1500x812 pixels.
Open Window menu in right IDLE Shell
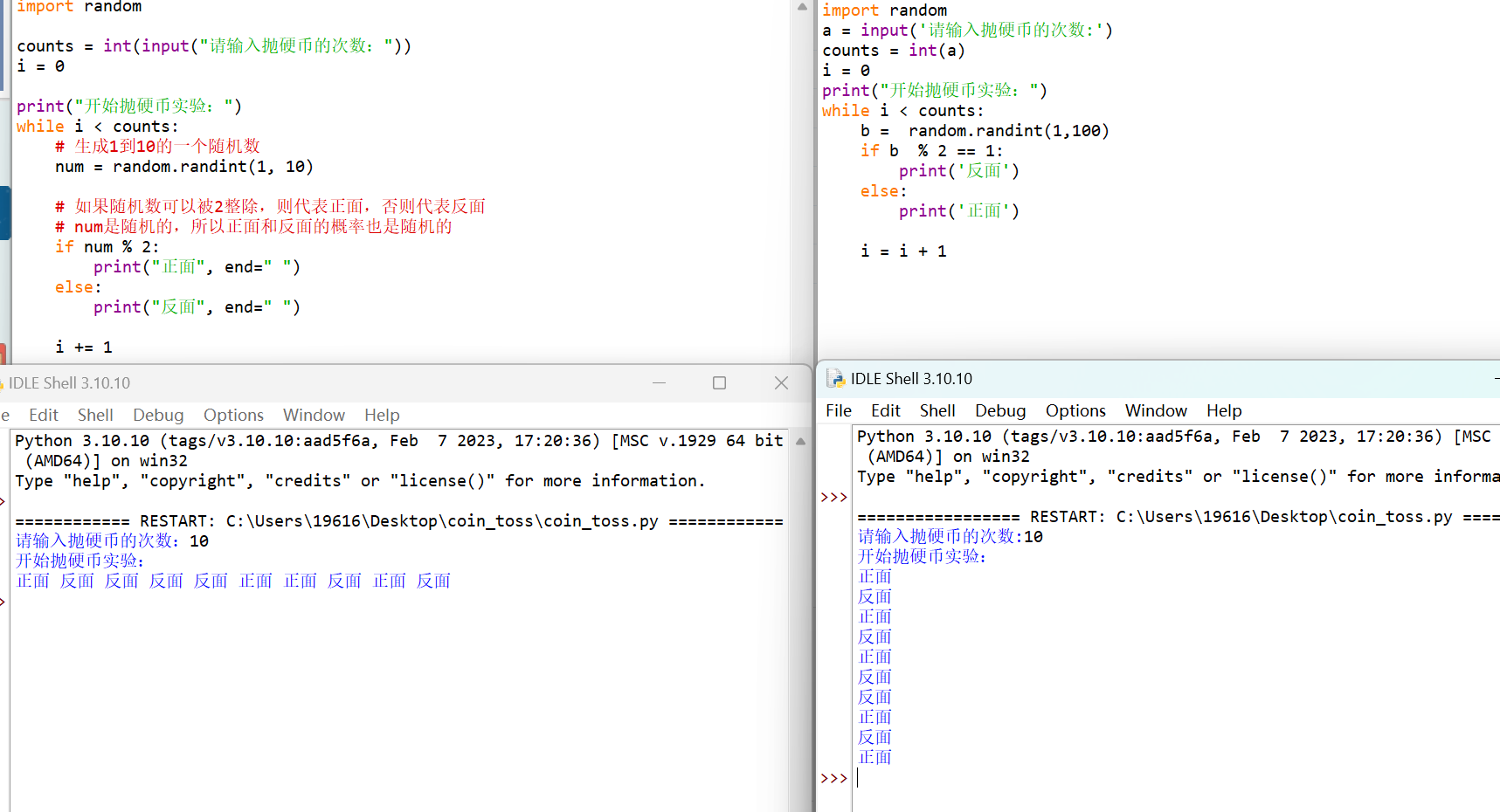1156,410
